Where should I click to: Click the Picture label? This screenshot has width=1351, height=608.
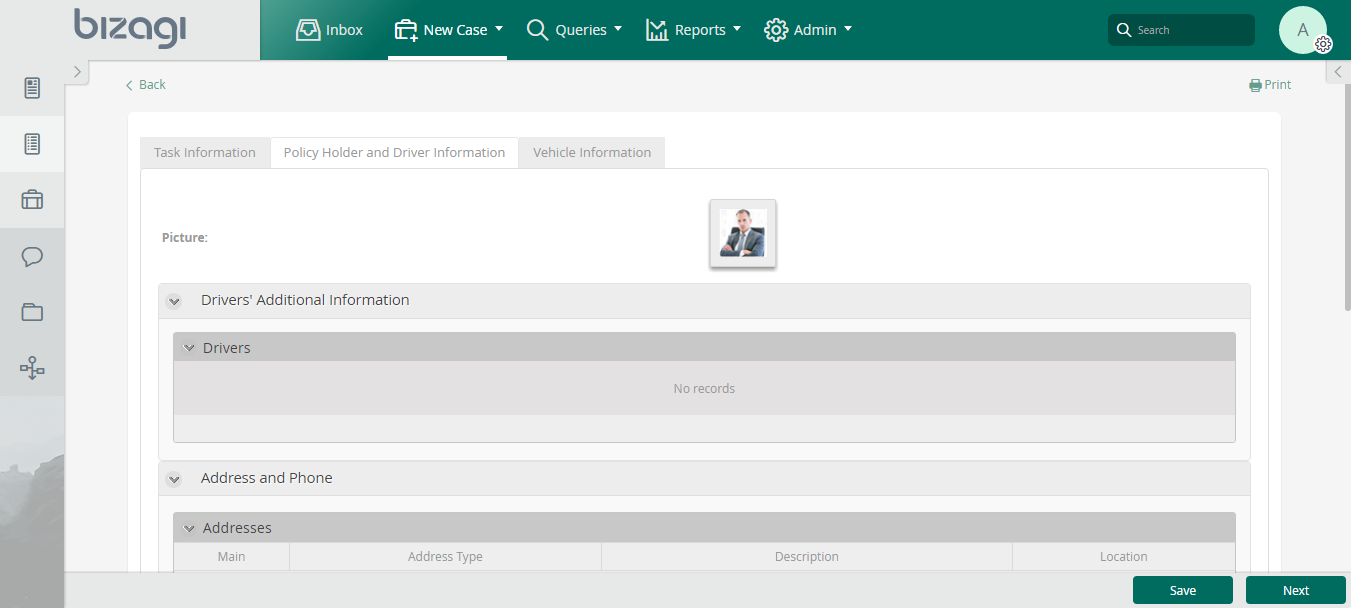[x=185, y=238]
